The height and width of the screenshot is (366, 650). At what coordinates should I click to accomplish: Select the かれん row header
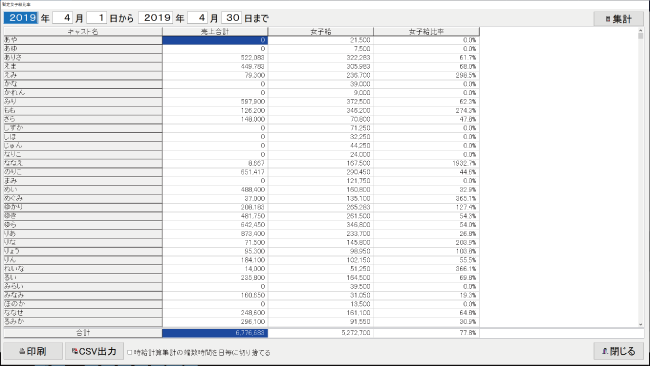(x=83, y=93)
